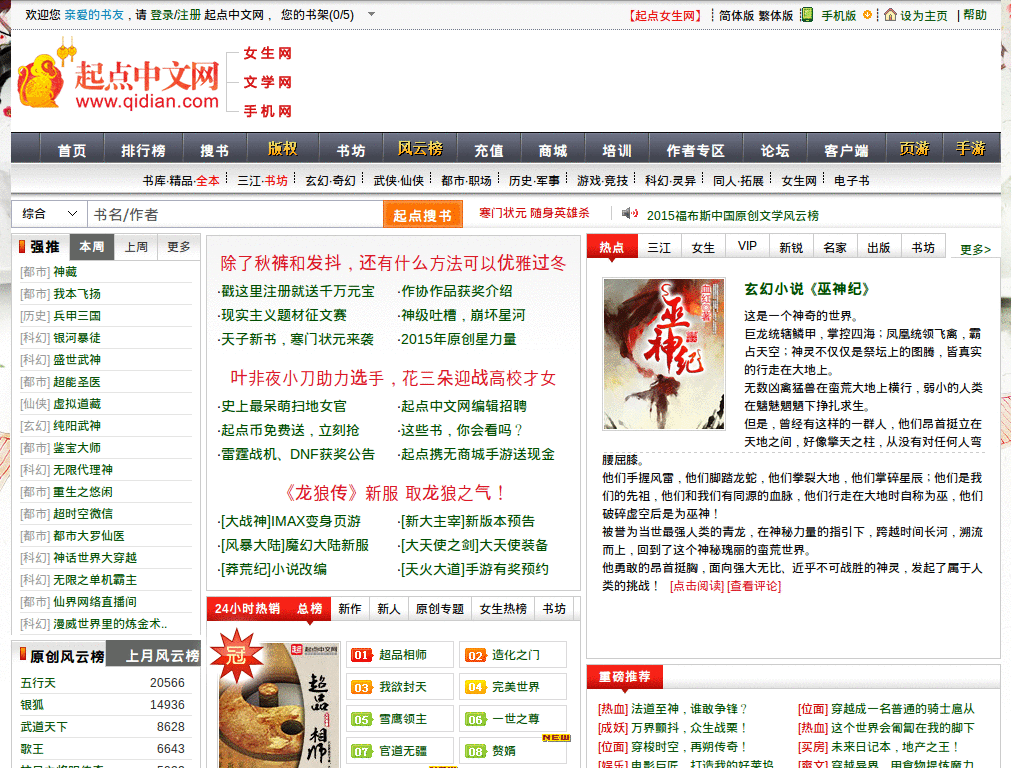Open the 《龙狼传》新服 headline link
The image size is (1024, 768).
coord(393,493)
